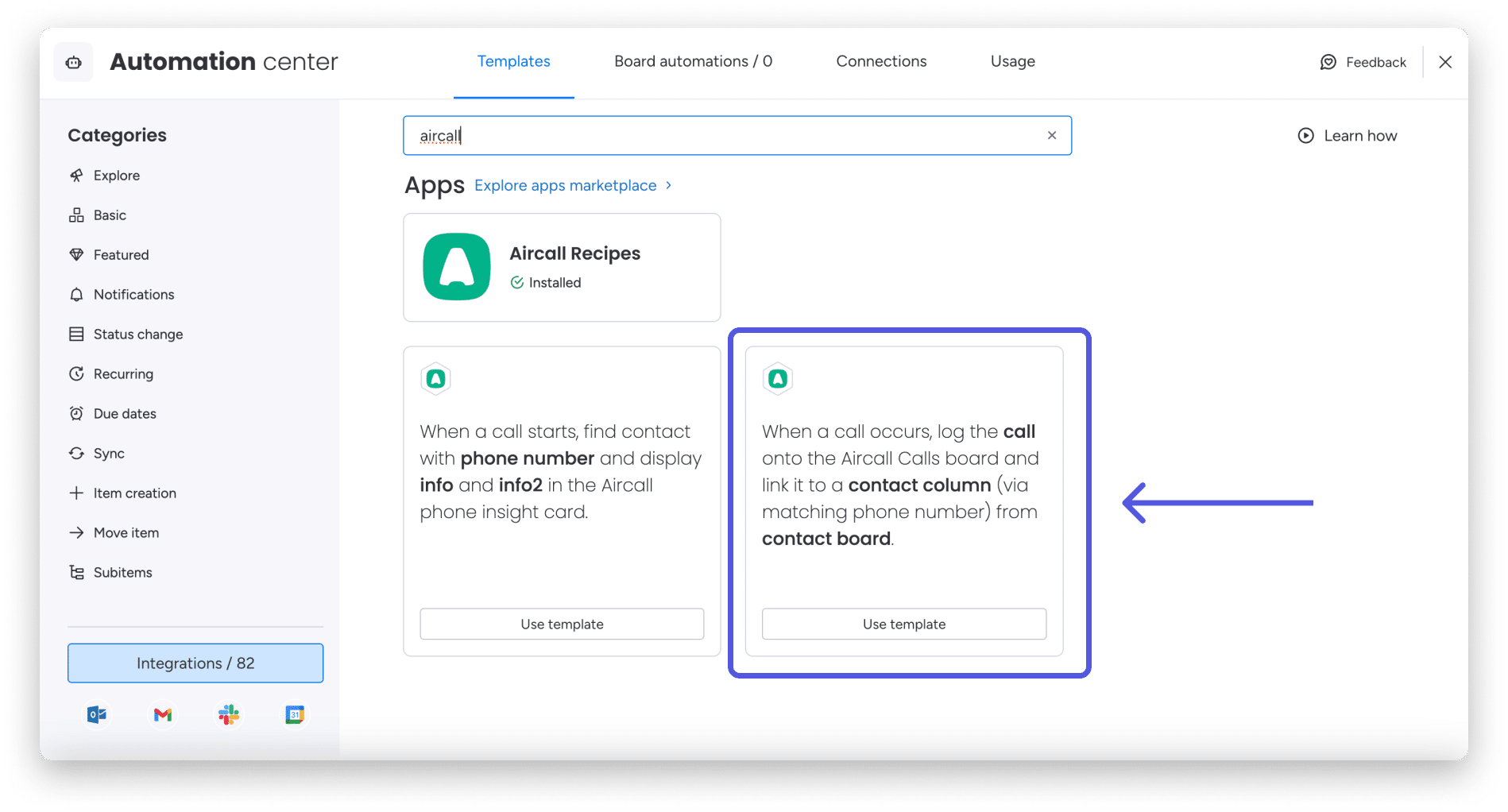The width and height of the screenshot is (1508, 812).
Task: Click the automation robot icon in header
Action: (x=74, y=62)
